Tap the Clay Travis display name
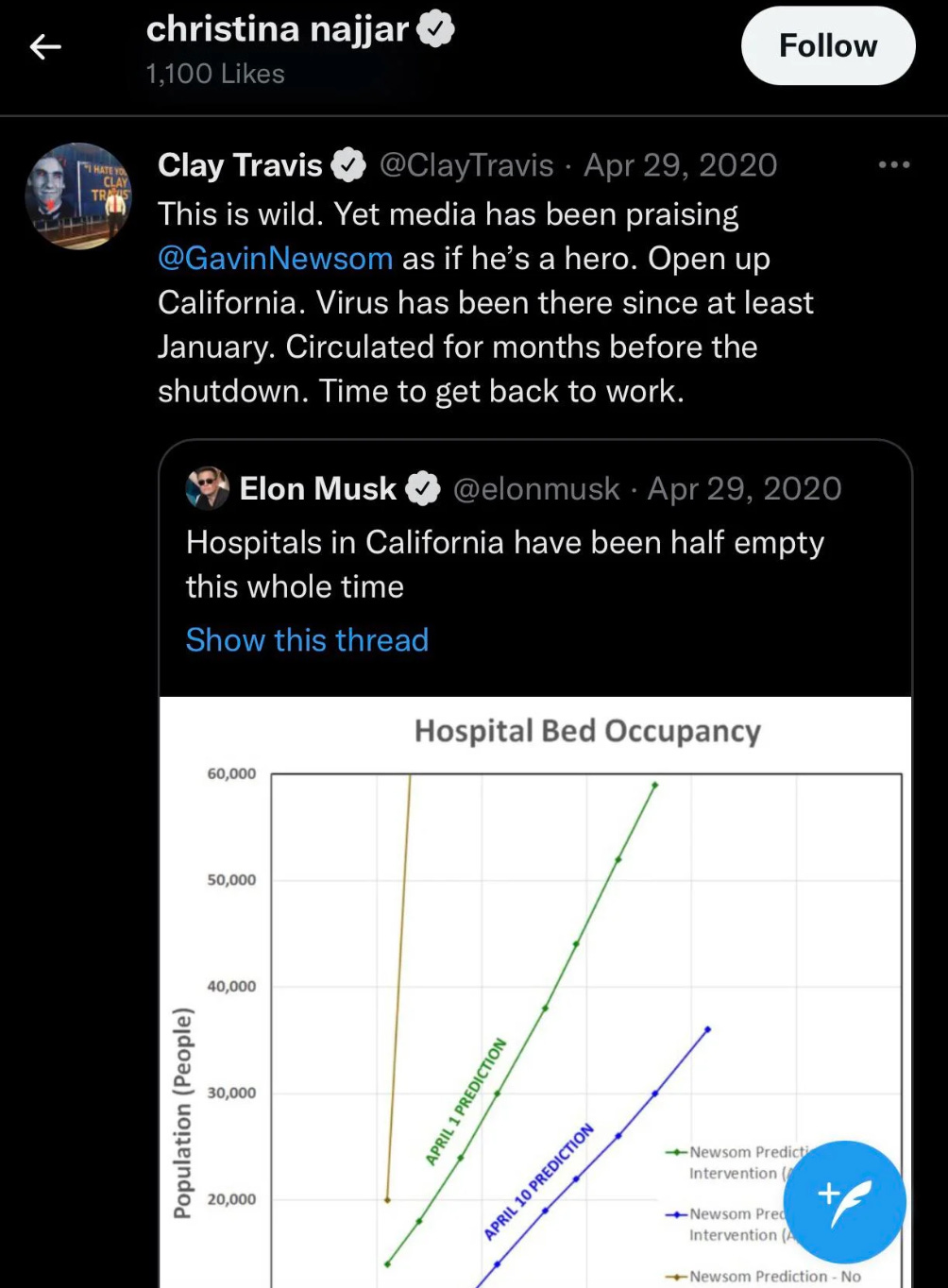 [240, 165]
